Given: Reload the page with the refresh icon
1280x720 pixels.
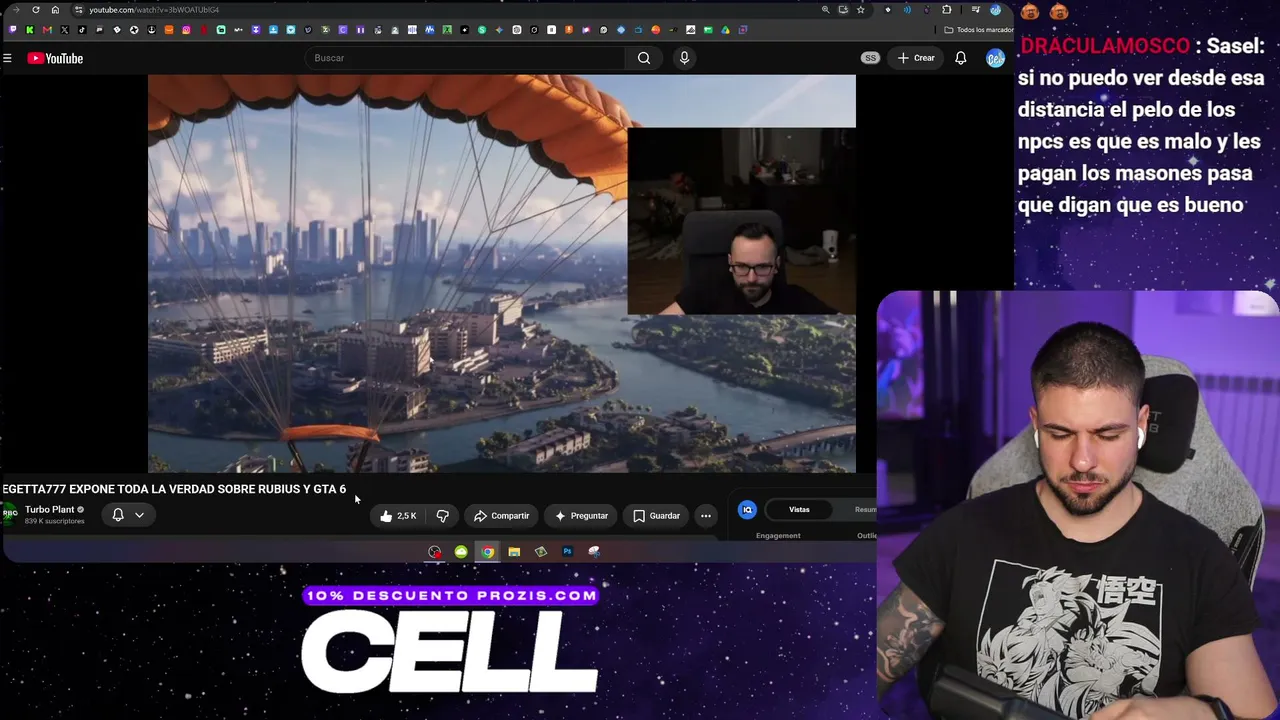Looking at the screenshot, I should click(x=36, y=10).
